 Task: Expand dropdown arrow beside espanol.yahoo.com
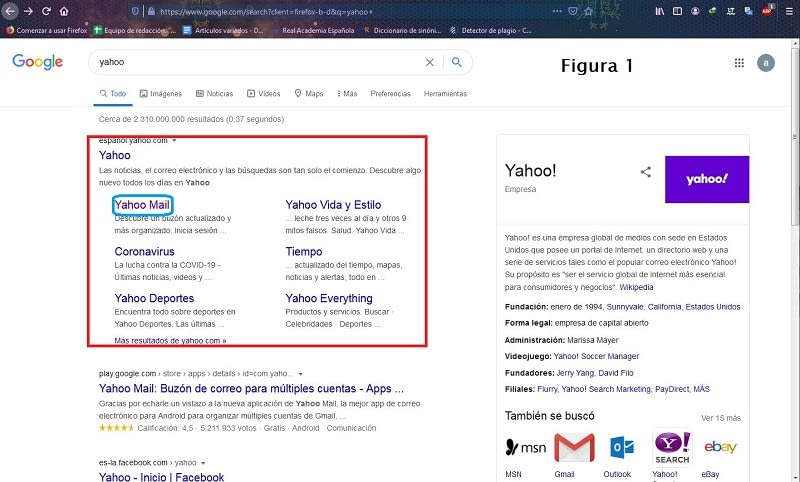[x=174, y=140]
